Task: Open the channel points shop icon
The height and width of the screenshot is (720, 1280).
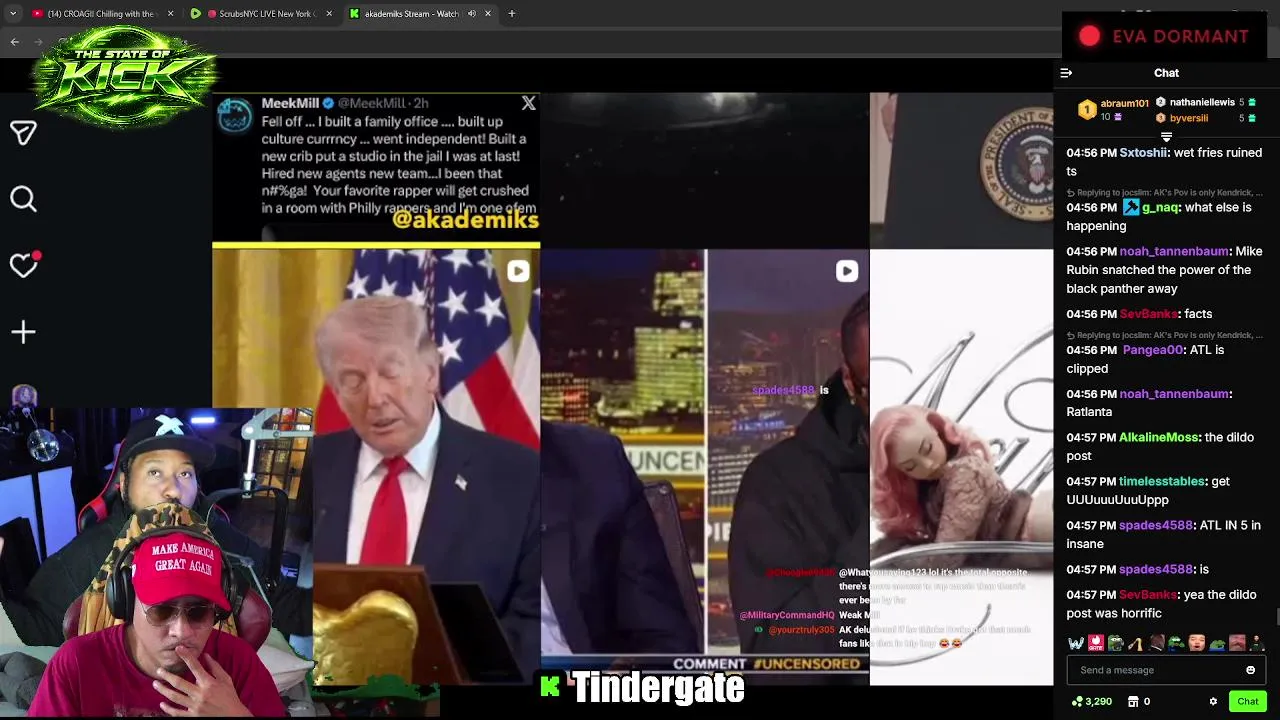Action: tap(1133, 701)
